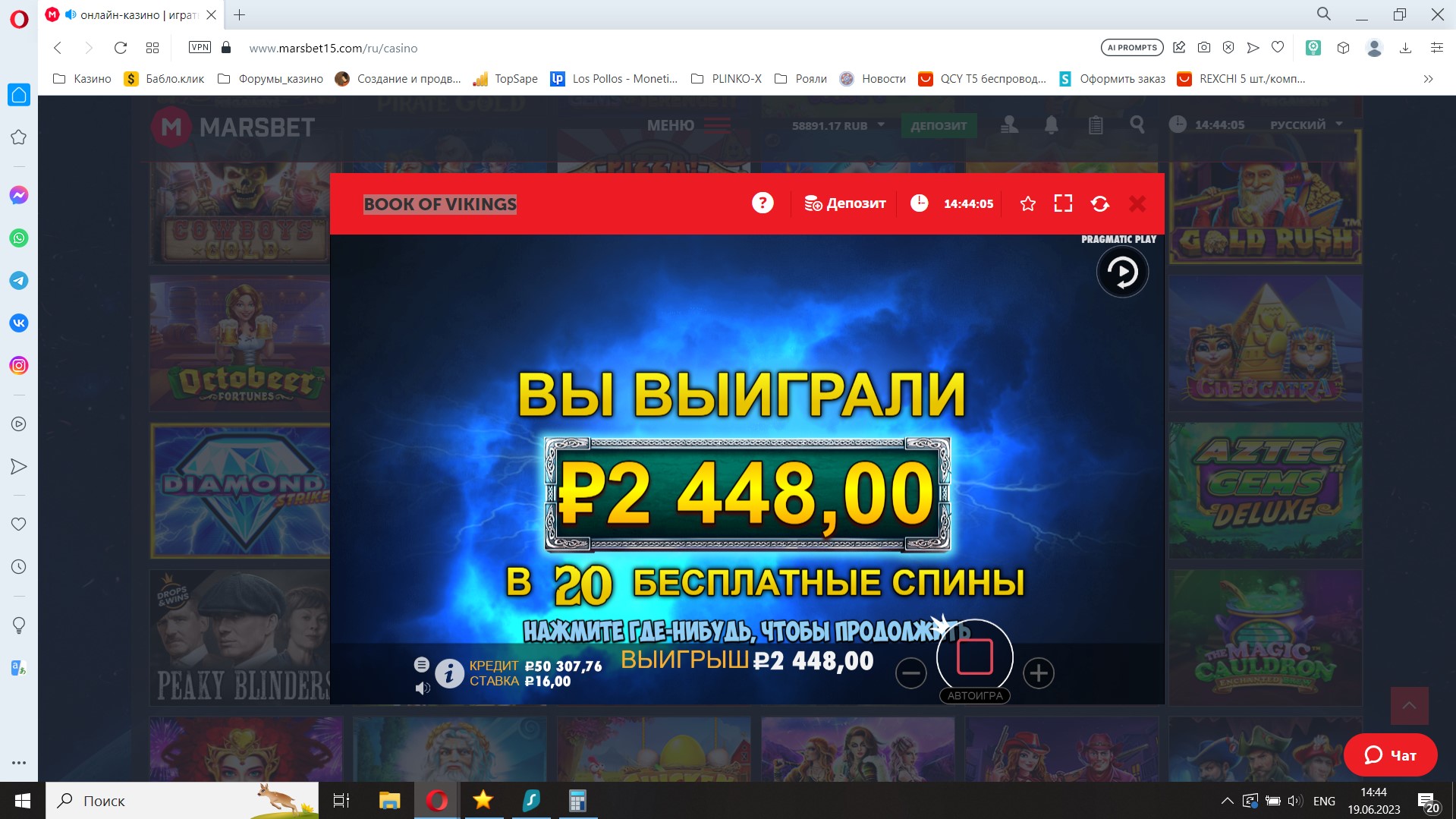Open the Aztec Gems Deluxe game thumbnail

click(x=1265, y=490)
